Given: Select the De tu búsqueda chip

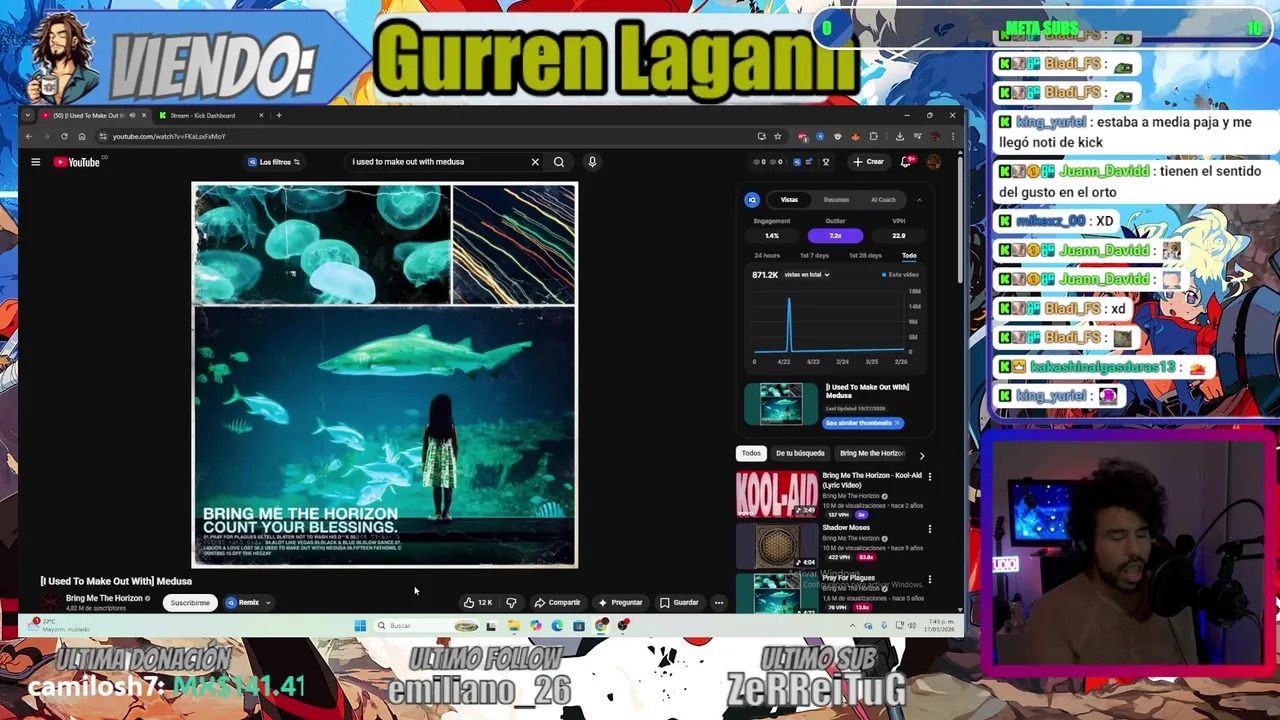Looking at the screenshot, I should 800,453.
